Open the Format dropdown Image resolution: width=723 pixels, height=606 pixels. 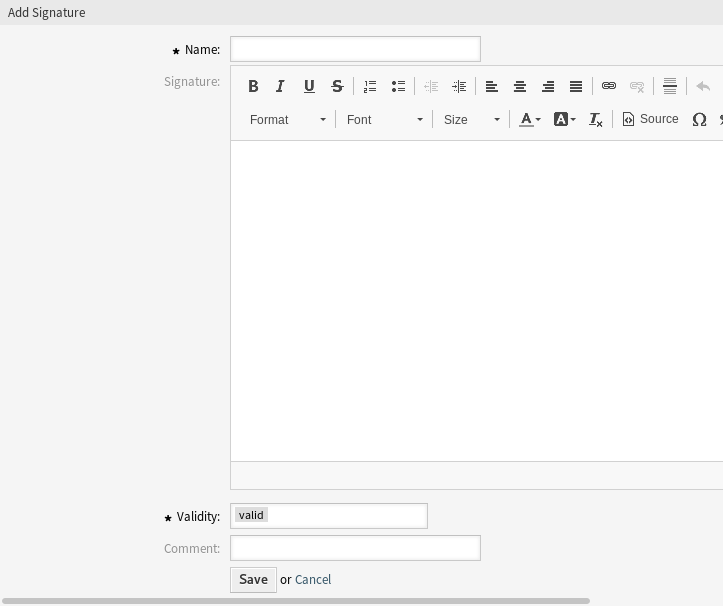point(288,119)
